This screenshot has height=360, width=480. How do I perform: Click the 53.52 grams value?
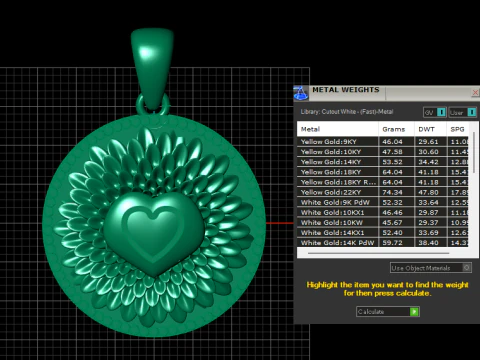point(392,162)
